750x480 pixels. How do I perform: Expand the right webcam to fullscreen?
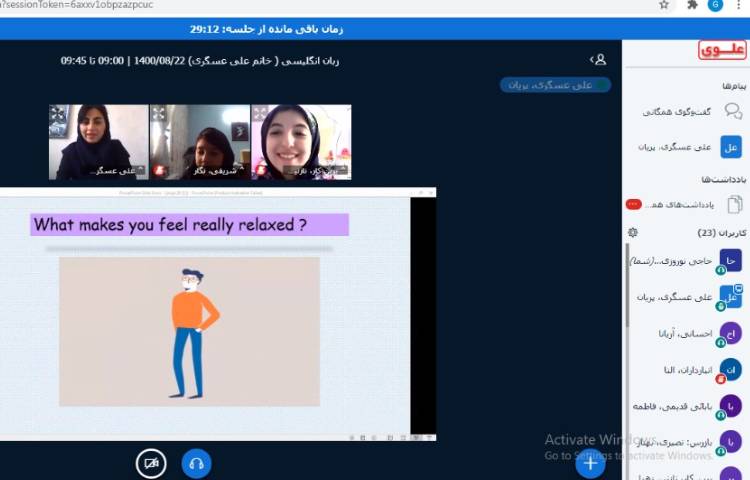coord(259,115)
